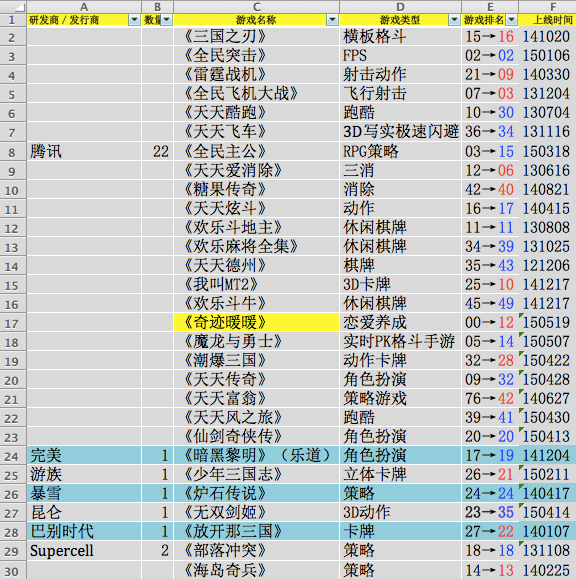Click green error indicator on cell 150519
576x579 pixels.
[521, 315]
